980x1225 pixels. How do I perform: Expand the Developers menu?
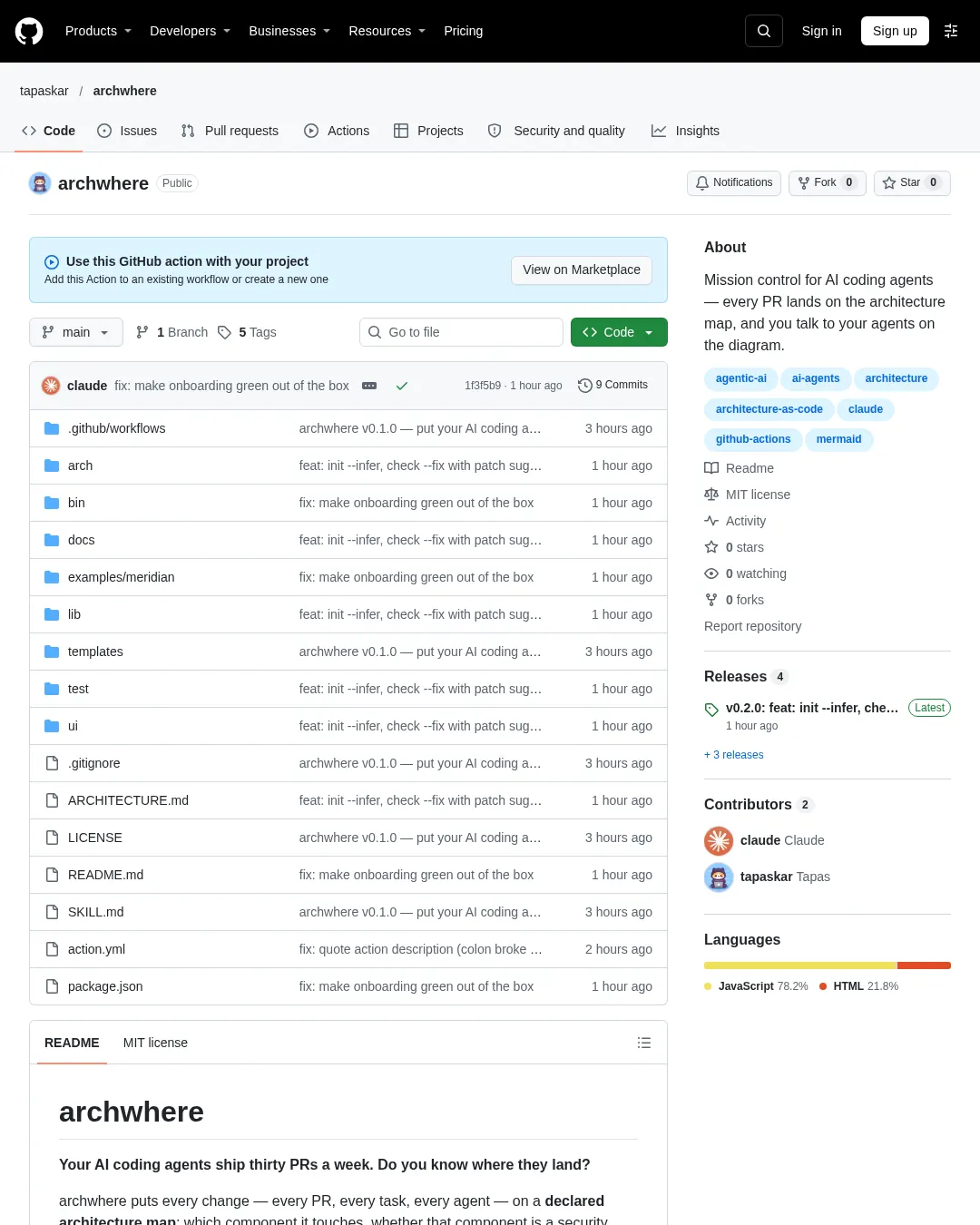click(x=190, y=31)
